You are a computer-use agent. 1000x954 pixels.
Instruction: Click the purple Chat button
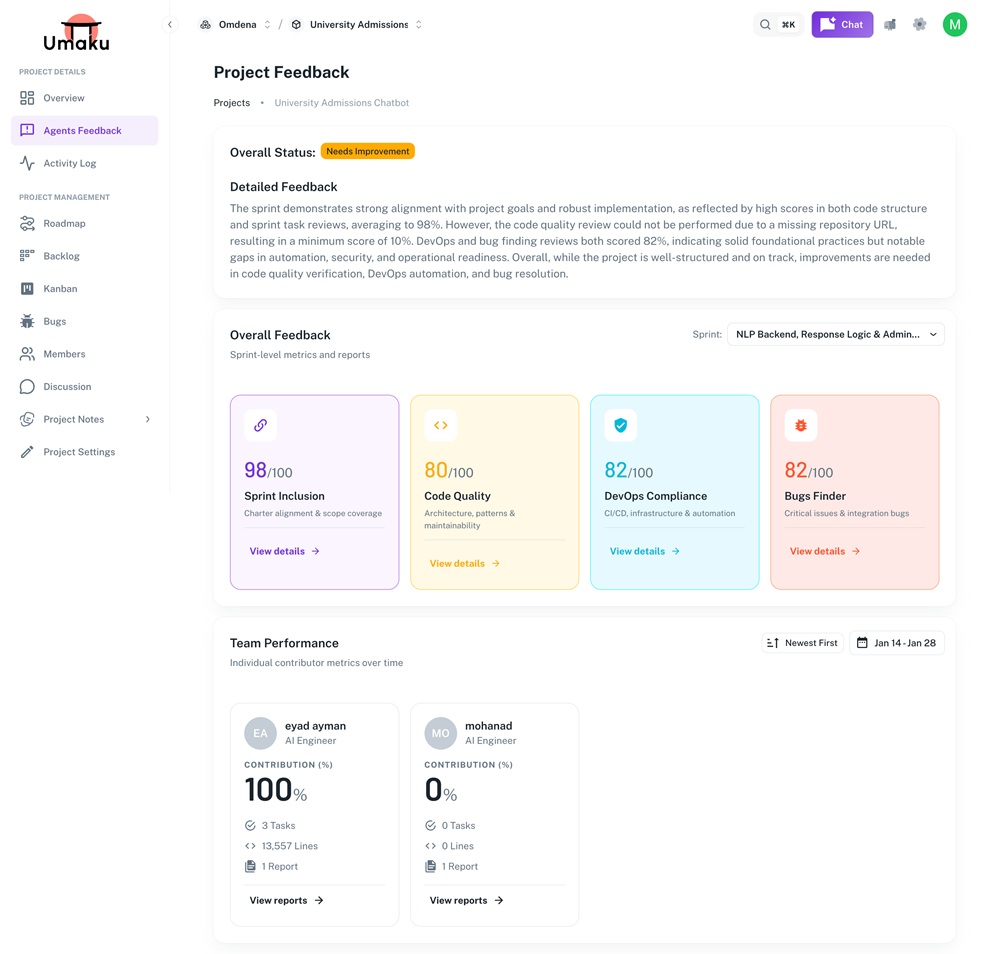click(x=842, y=25)
